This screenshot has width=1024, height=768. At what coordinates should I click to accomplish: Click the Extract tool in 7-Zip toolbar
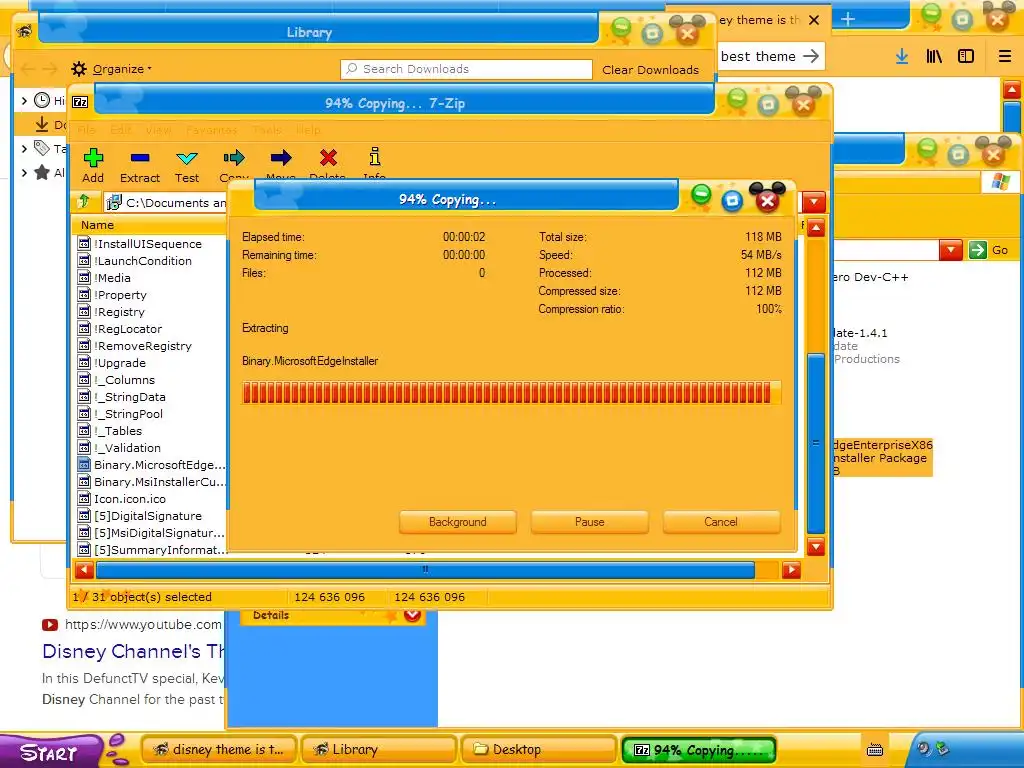(x=140, y=165)
